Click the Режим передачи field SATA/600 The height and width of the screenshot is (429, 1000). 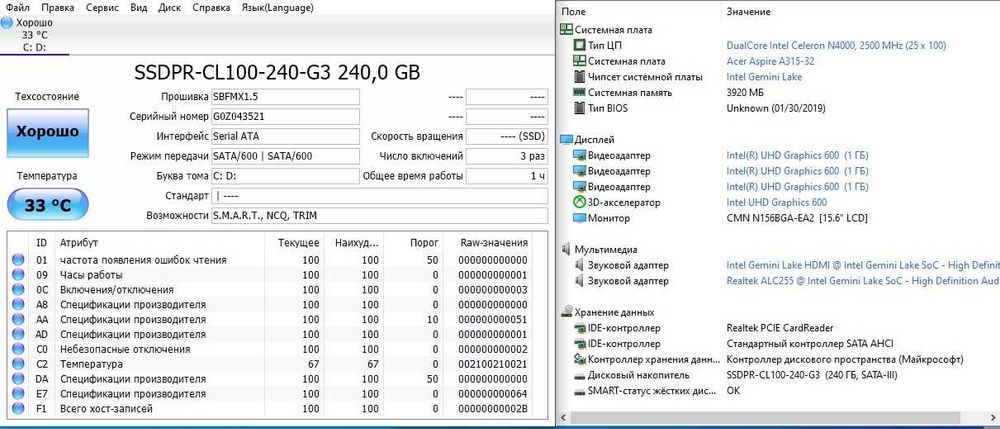pyautogui.click(x=285, y=156)
